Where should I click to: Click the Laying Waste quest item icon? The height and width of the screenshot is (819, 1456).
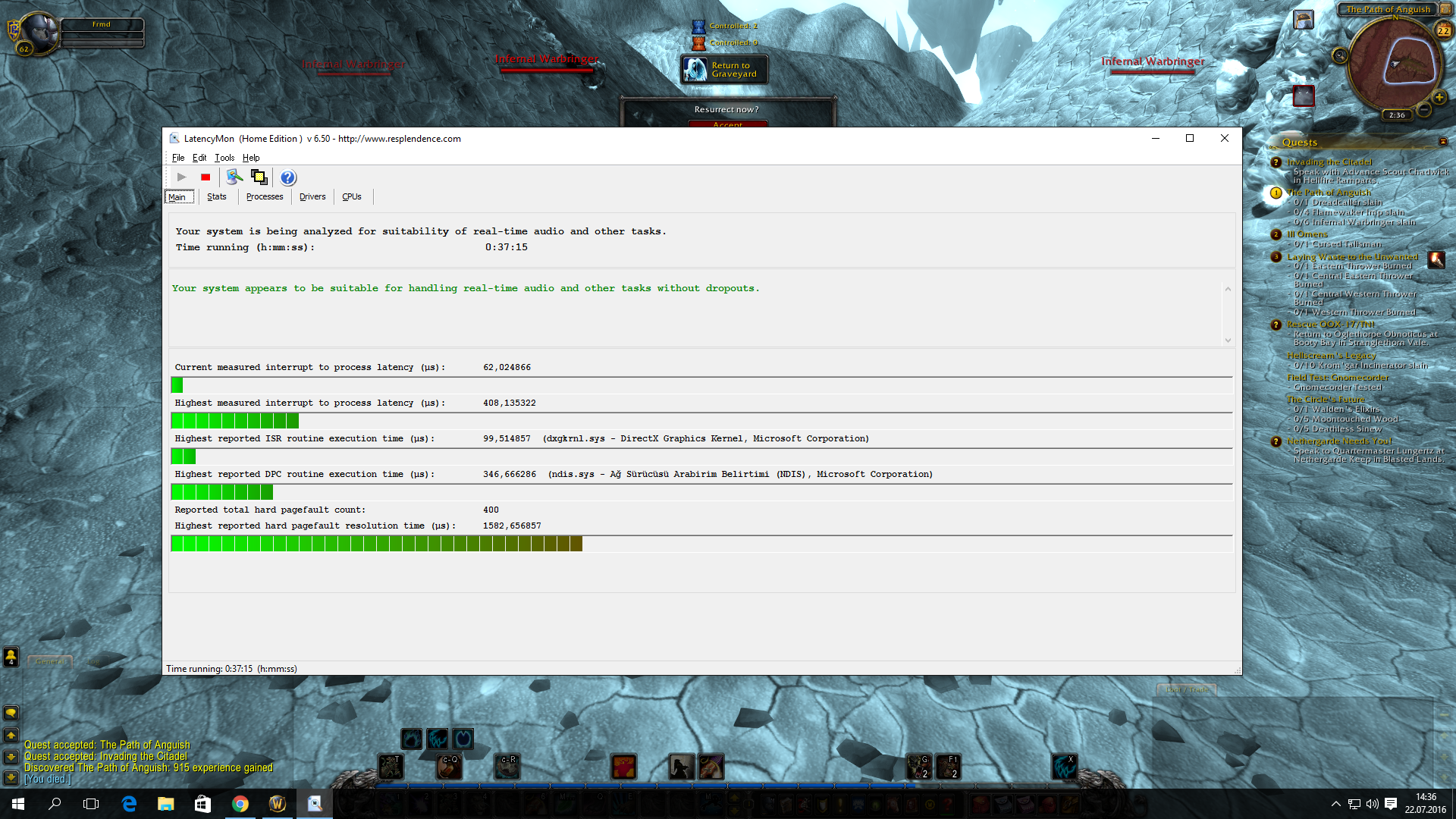(x=1436, y=260)
